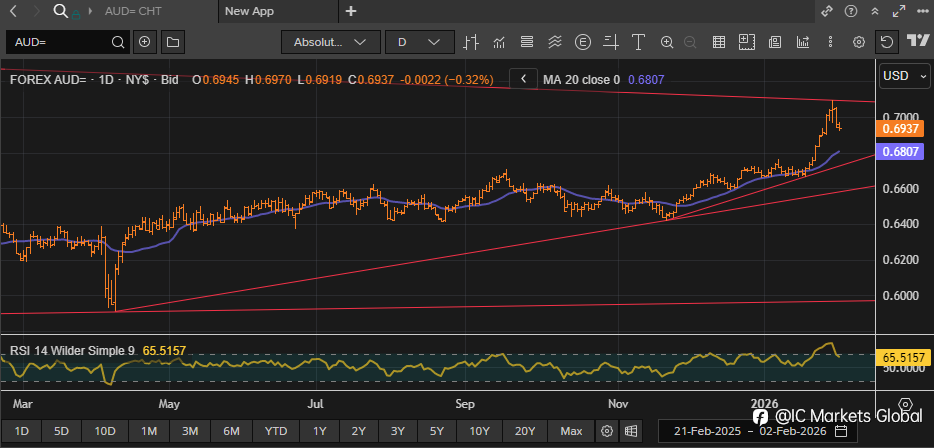
Task: Open the data table grid icon
Action: tap(718, 43)
